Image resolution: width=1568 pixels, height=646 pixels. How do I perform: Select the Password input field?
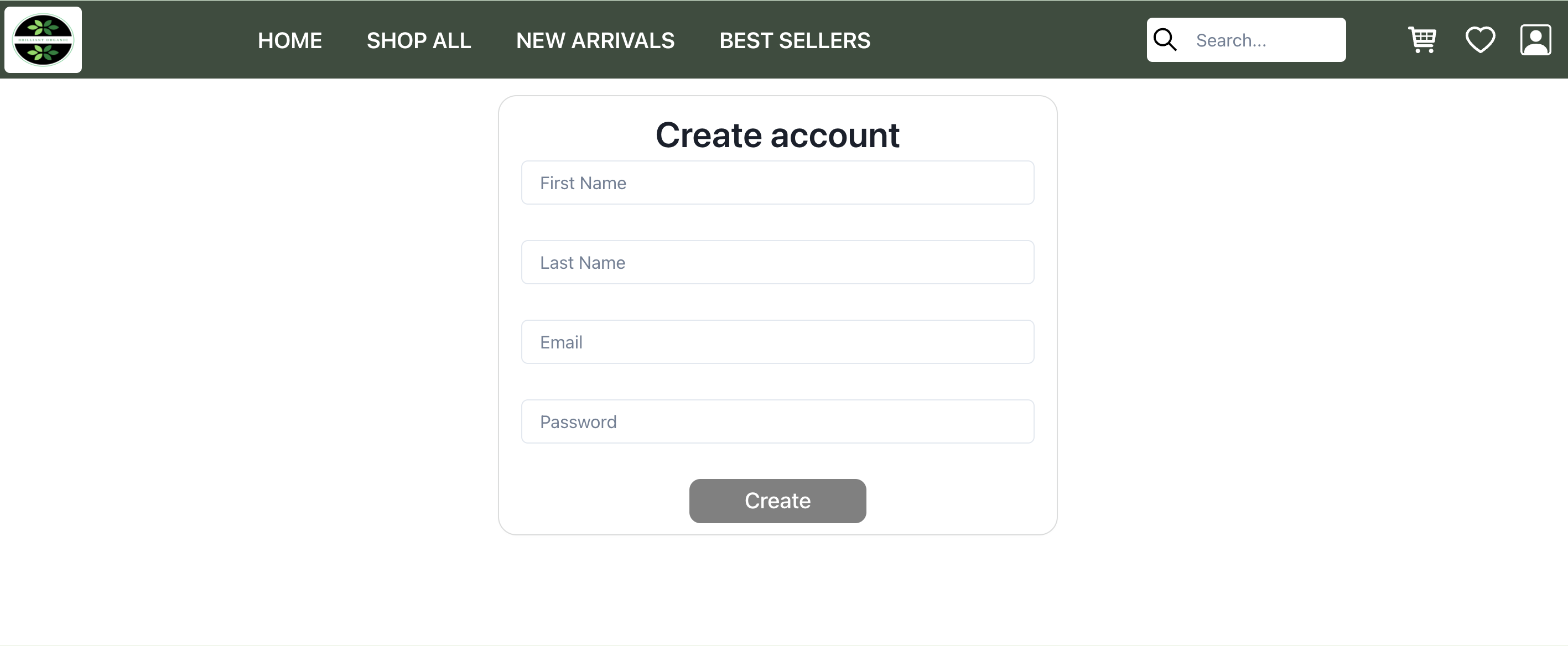tap(778, 421)
